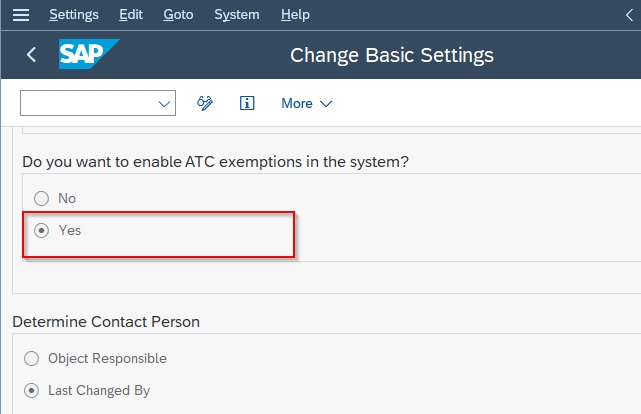Viewport: 641px width, 414px height.
Task: Expand the More menu
Action: [x=307, y=103]
